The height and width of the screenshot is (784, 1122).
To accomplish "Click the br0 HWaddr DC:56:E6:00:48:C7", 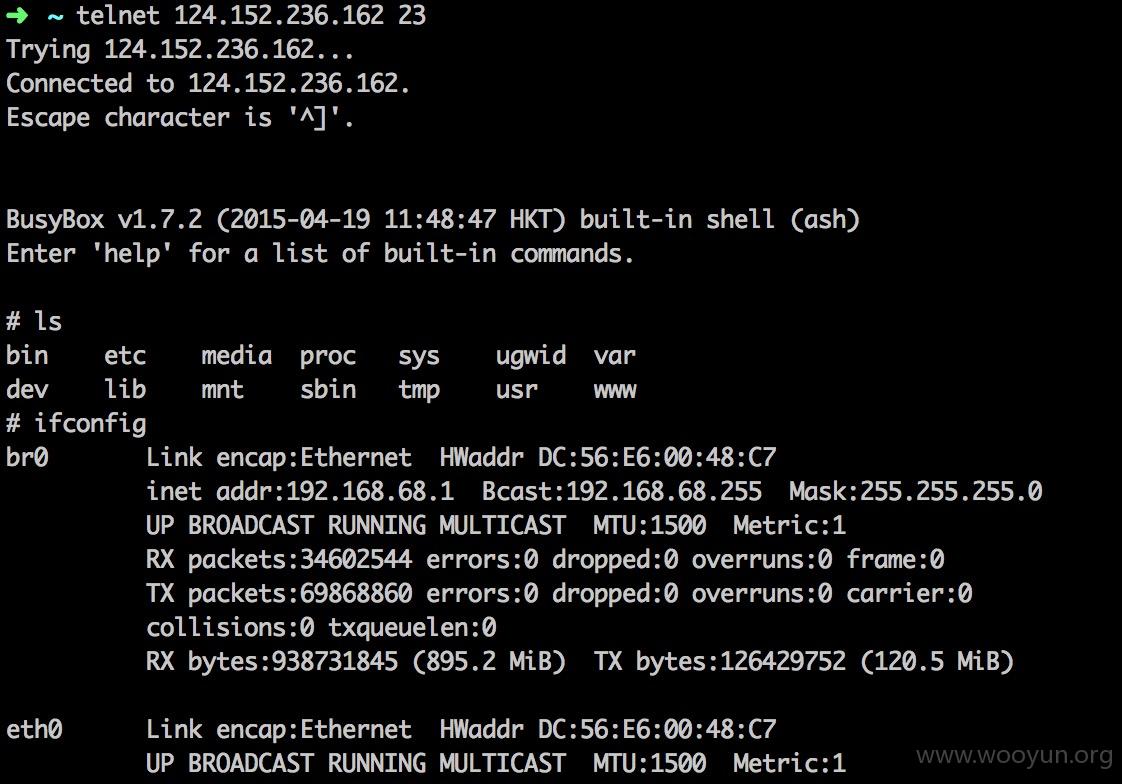I will (x=608, y=457).
